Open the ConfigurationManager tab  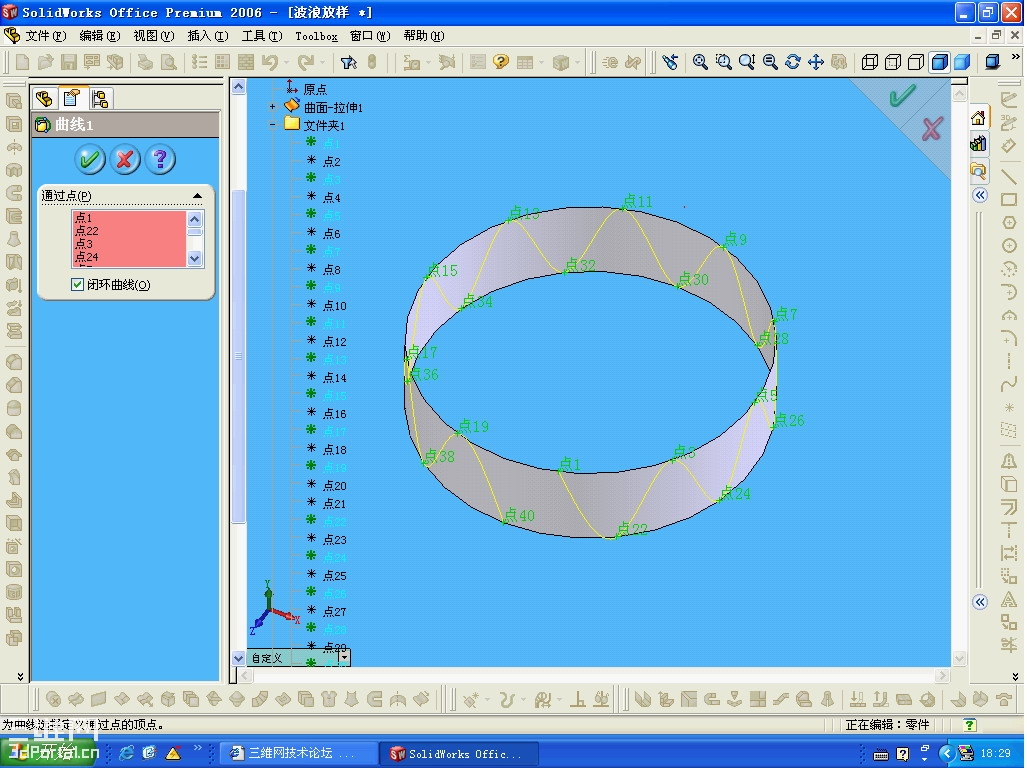pyautogui.click(x=100, y=99)
